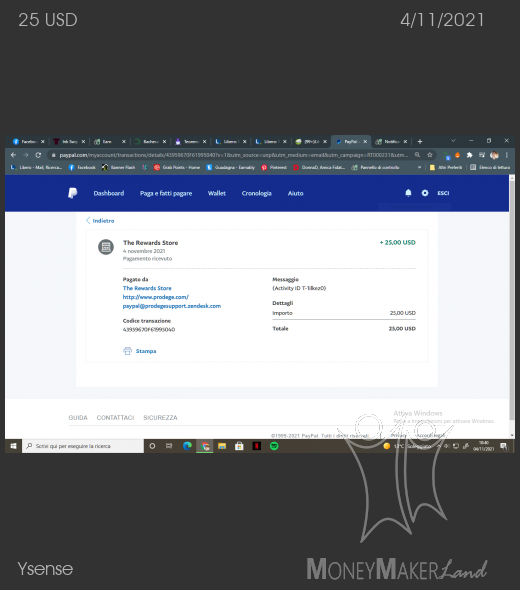Viewport: 520px width, 590px height.
Task: Launch Microsoft Edge from the taskbar
Action: coord(187,446)
